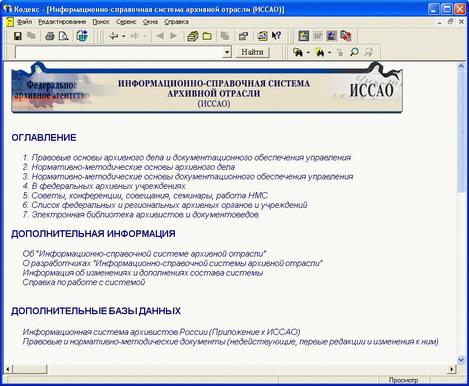Click the Save (floppy disk) toolbar icon
Image resolution: width=469 pixels, height=386 pixels.
[x=18, y=36]
